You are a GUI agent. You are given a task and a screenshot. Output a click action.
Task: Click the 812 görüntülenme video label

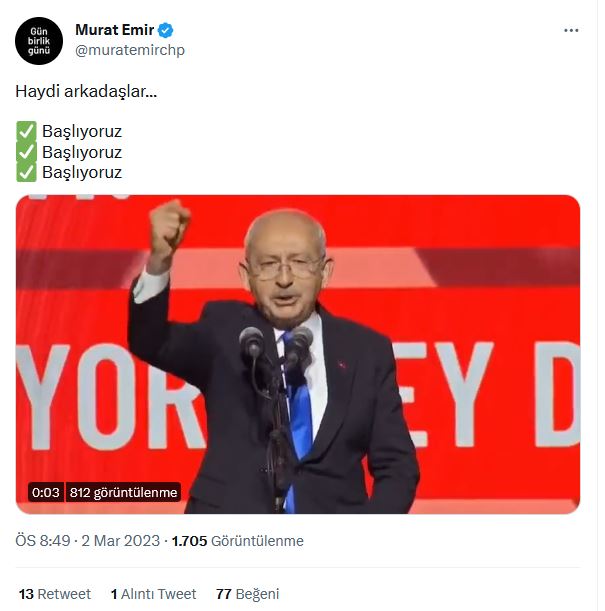[123, 493]
